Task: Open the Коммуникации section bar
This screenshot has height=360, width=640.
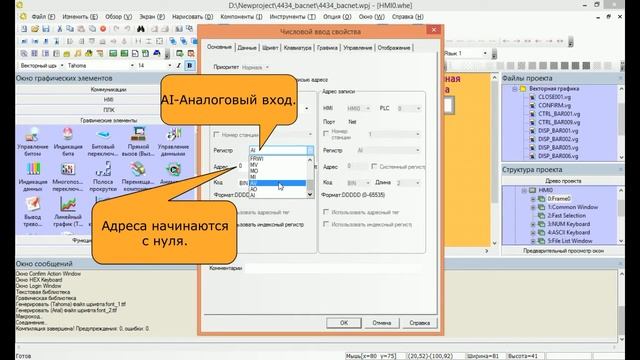Action: pos(109,89)
